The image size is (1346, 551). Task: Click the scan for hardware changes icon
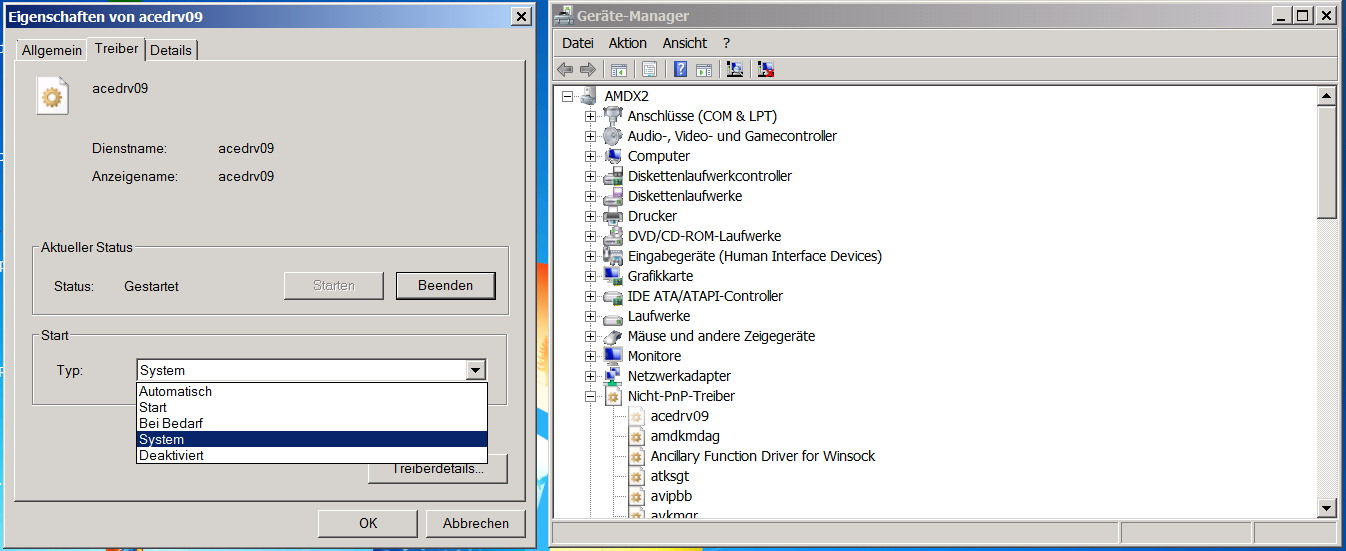tap(735, 69)
